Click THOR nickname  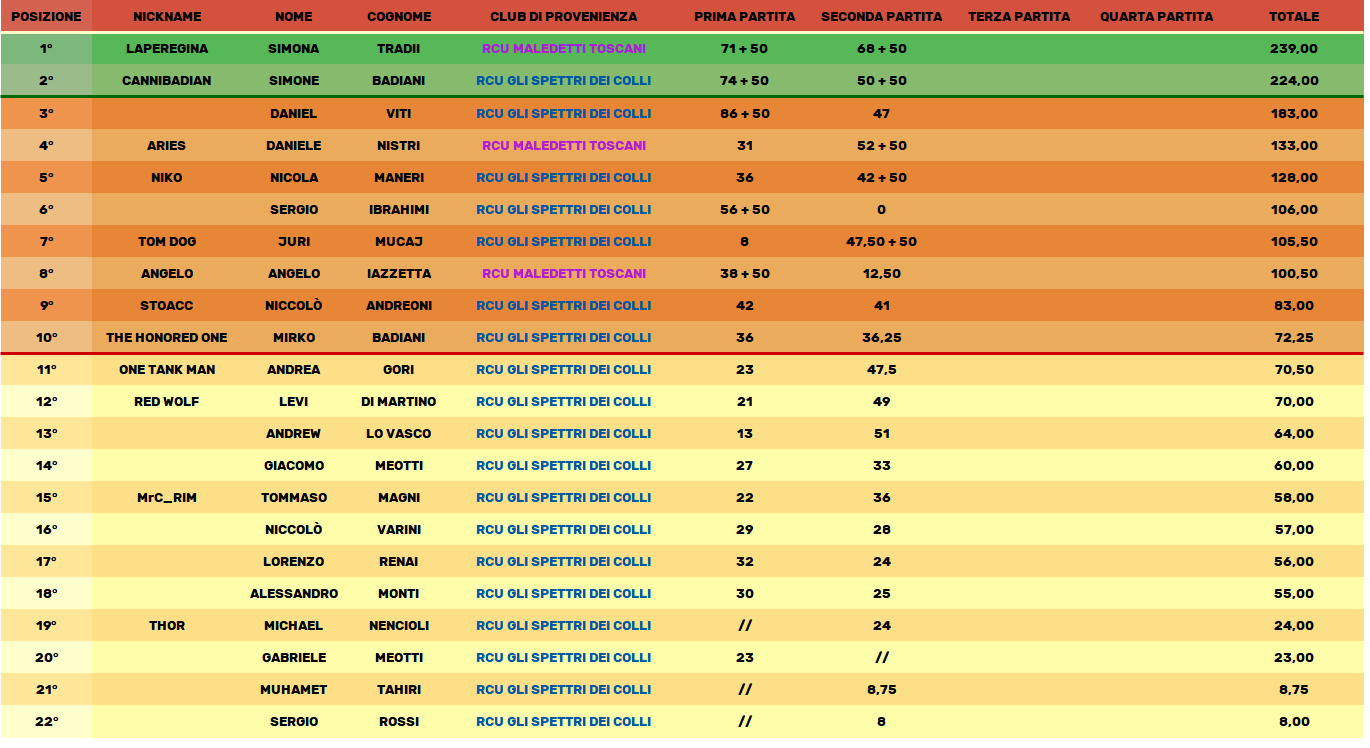pos(167,626)
